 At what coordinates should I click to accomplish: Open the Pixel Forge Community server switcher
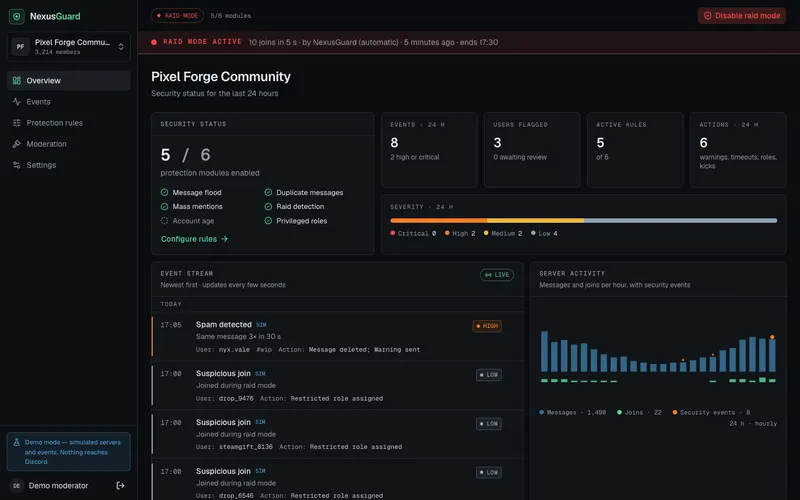coord(68,46)
